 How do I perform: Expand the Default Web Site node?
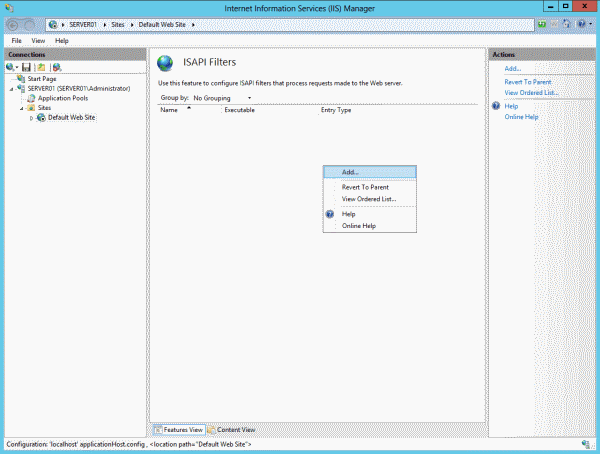pos(31,118)
